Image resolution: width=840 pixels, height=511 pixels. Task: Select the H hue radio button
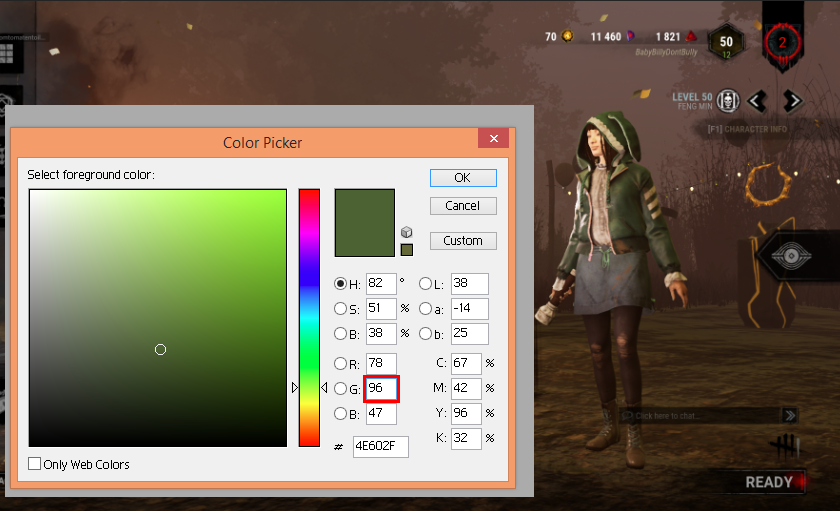[340, 283]
